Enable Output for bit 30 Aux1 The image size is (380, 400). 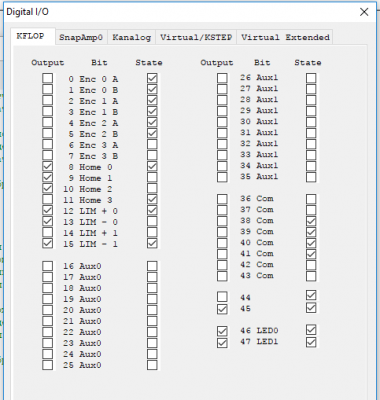222,122
